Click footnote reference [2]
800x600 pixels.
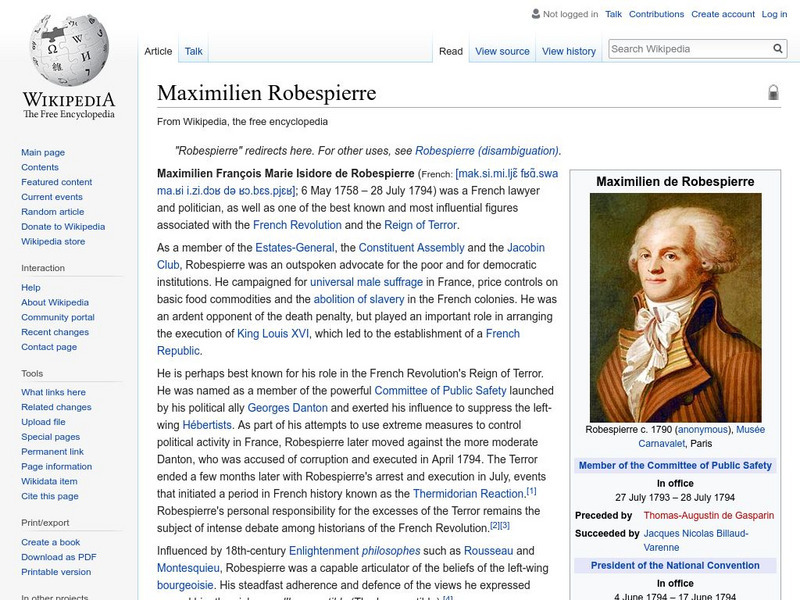pos(494,525)
